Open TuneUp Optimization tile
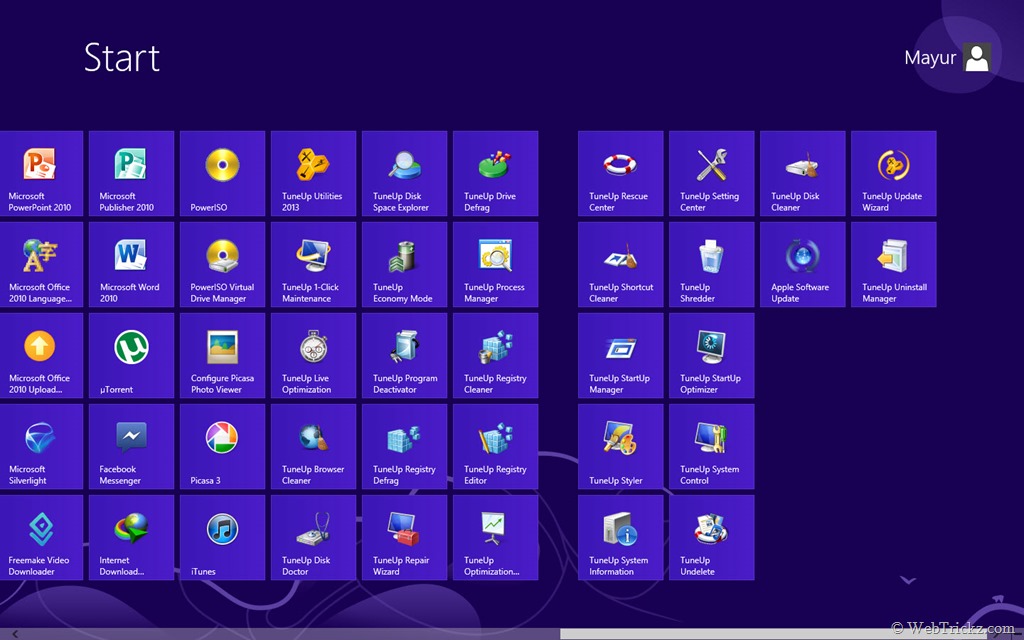This screenshot has width=1024, height=640. (x=496, y=537)
